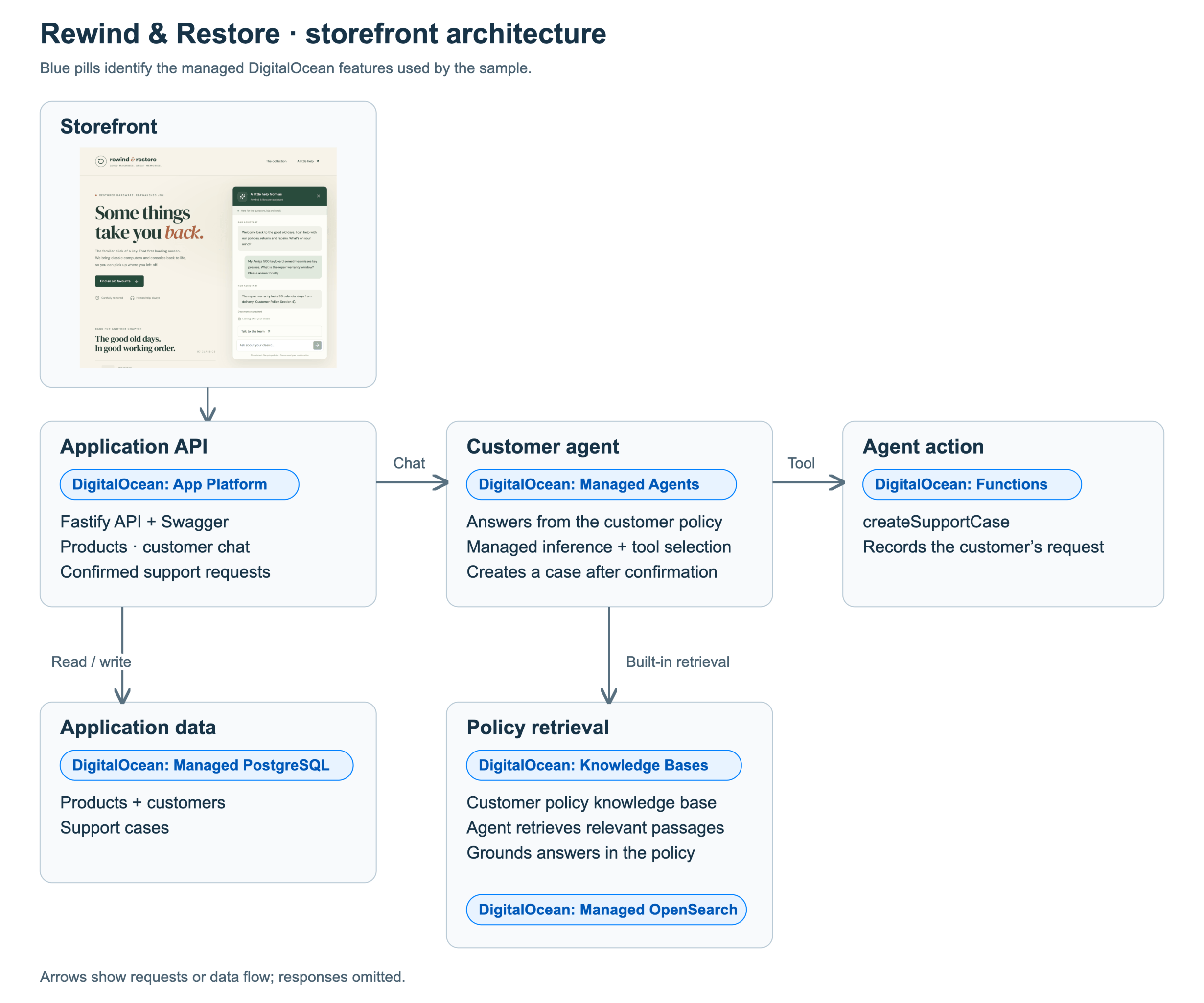Click the 'Products · customer chat' line
Viewport: 1204px width, 1003px height.
(155, 547)
